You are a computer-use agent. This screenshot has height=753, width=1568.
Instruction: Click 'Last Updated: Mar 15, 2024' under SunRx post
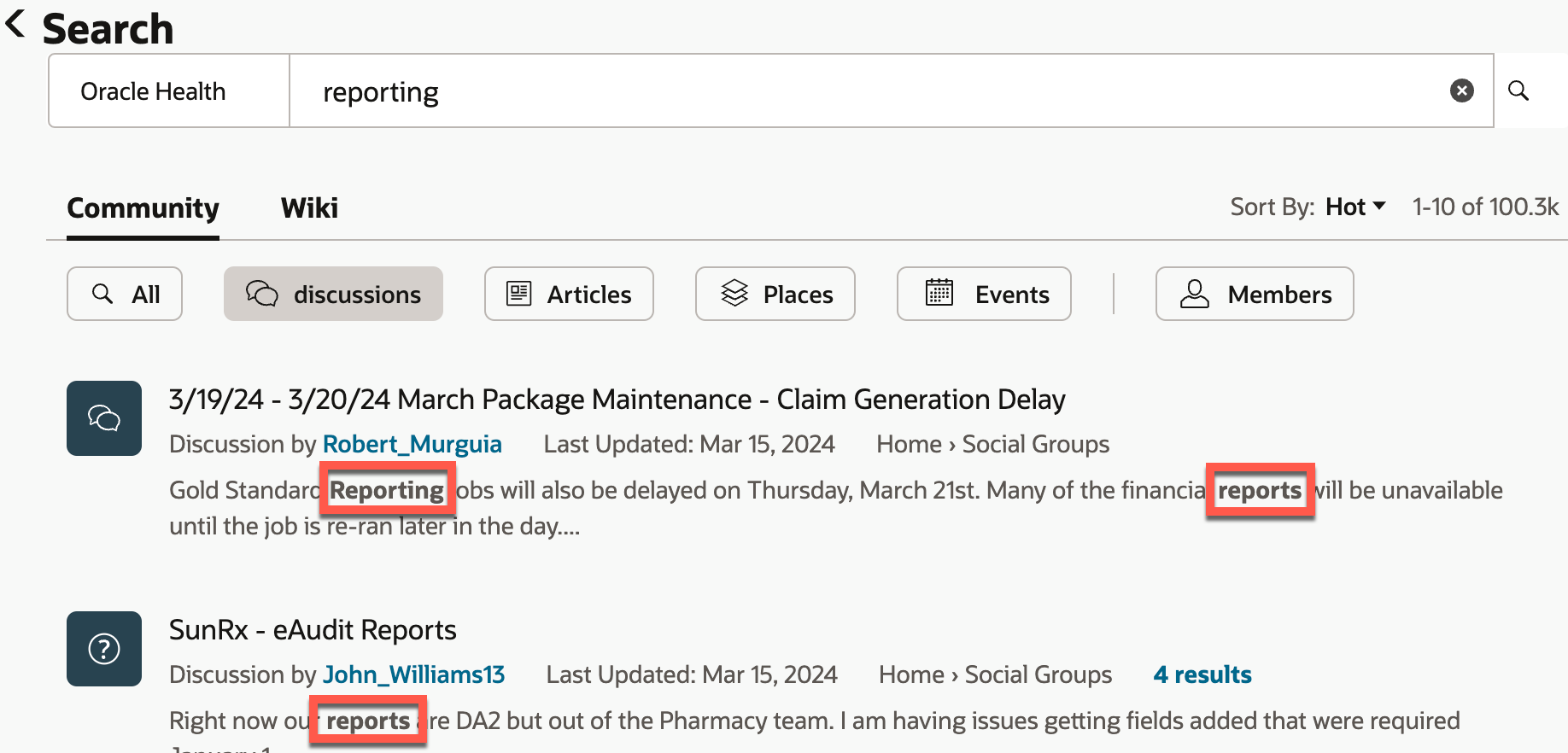692,674
